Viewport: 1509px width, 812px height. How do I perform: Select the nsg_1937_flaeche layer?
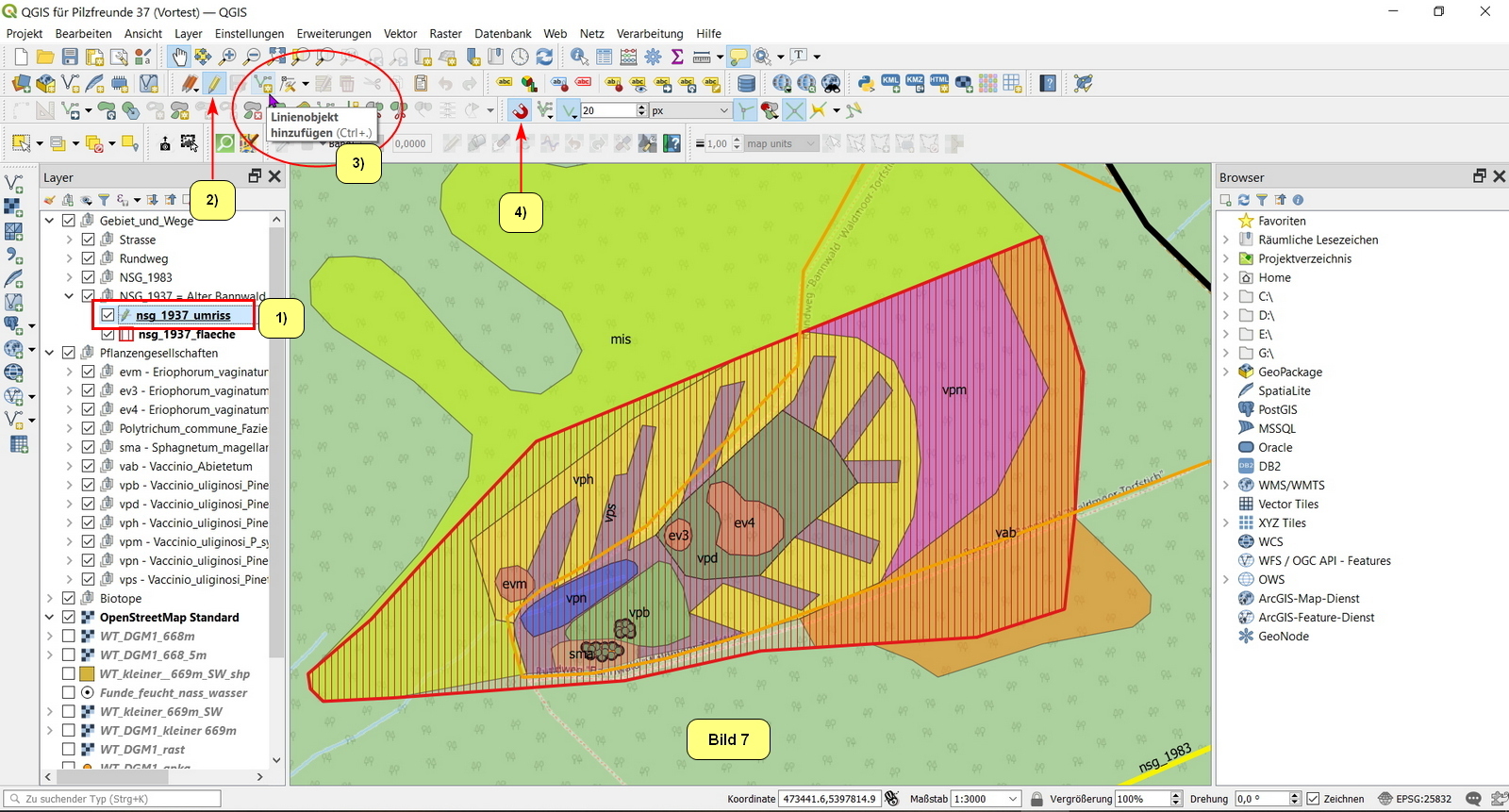[x=187, y=334]
